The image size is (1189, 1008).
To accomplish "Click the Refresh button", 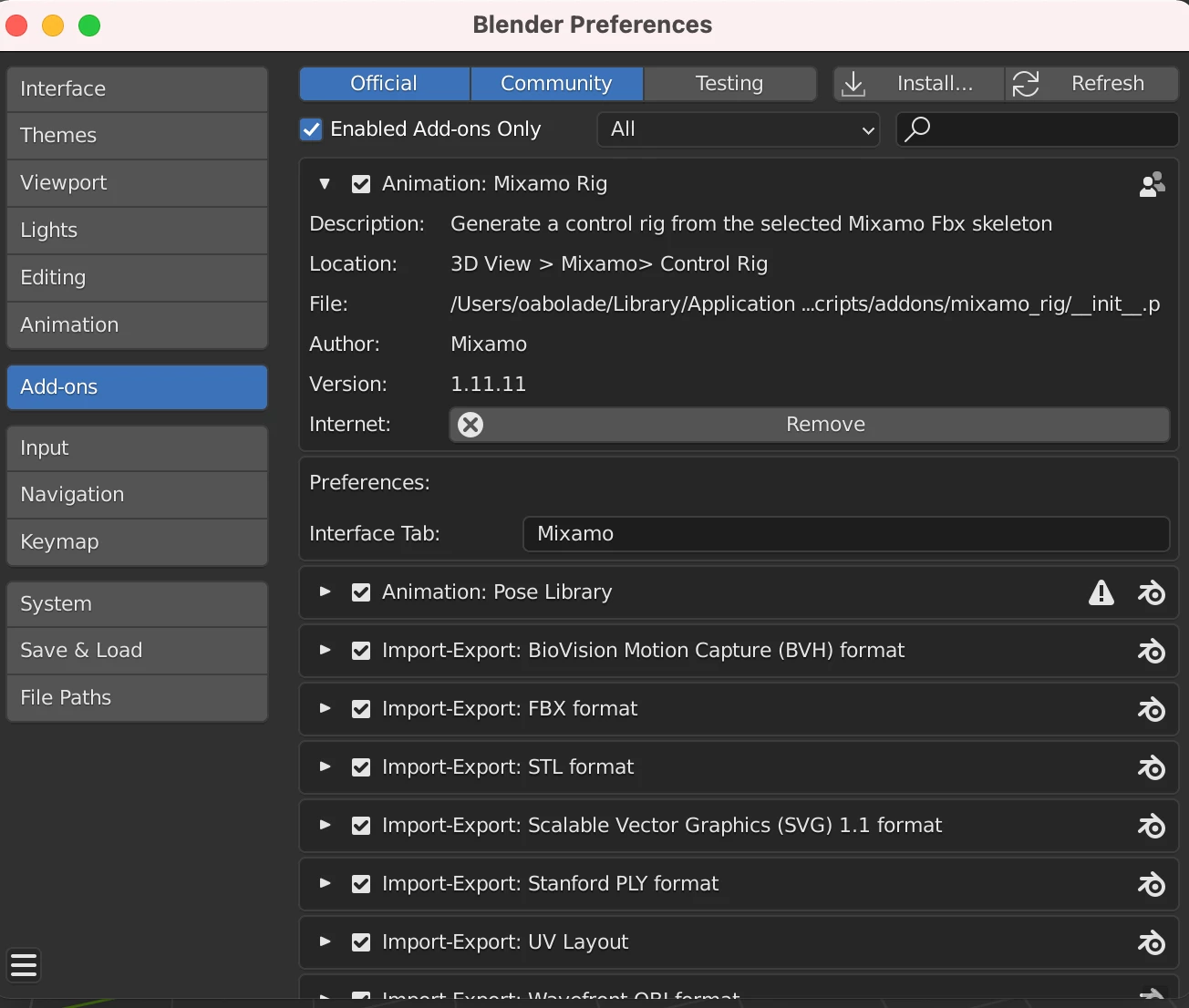I will click(1092, 84).
